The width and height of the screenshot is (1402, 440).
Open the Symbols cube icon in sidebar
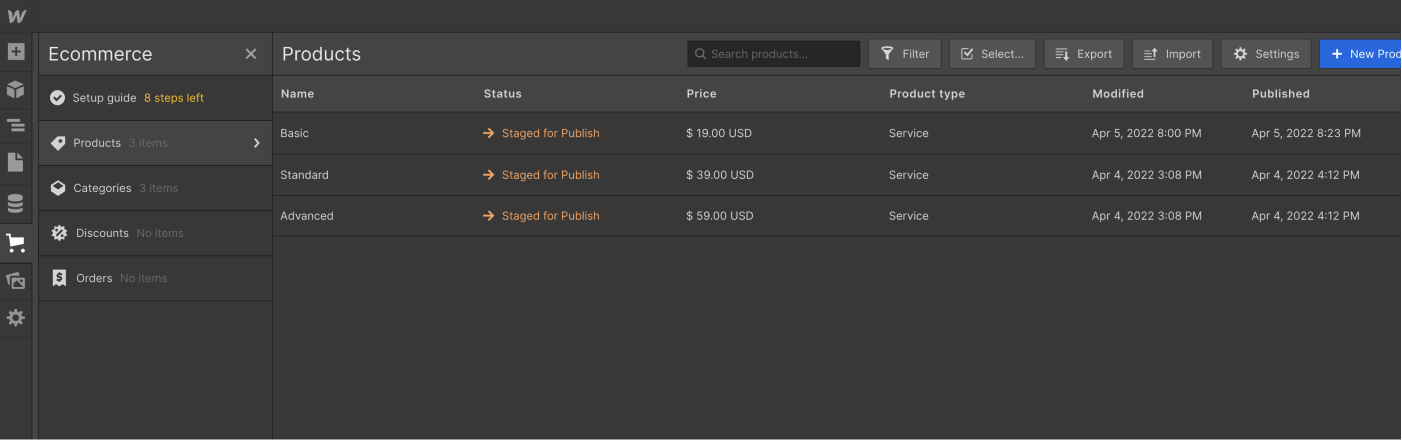click(16, 90)
